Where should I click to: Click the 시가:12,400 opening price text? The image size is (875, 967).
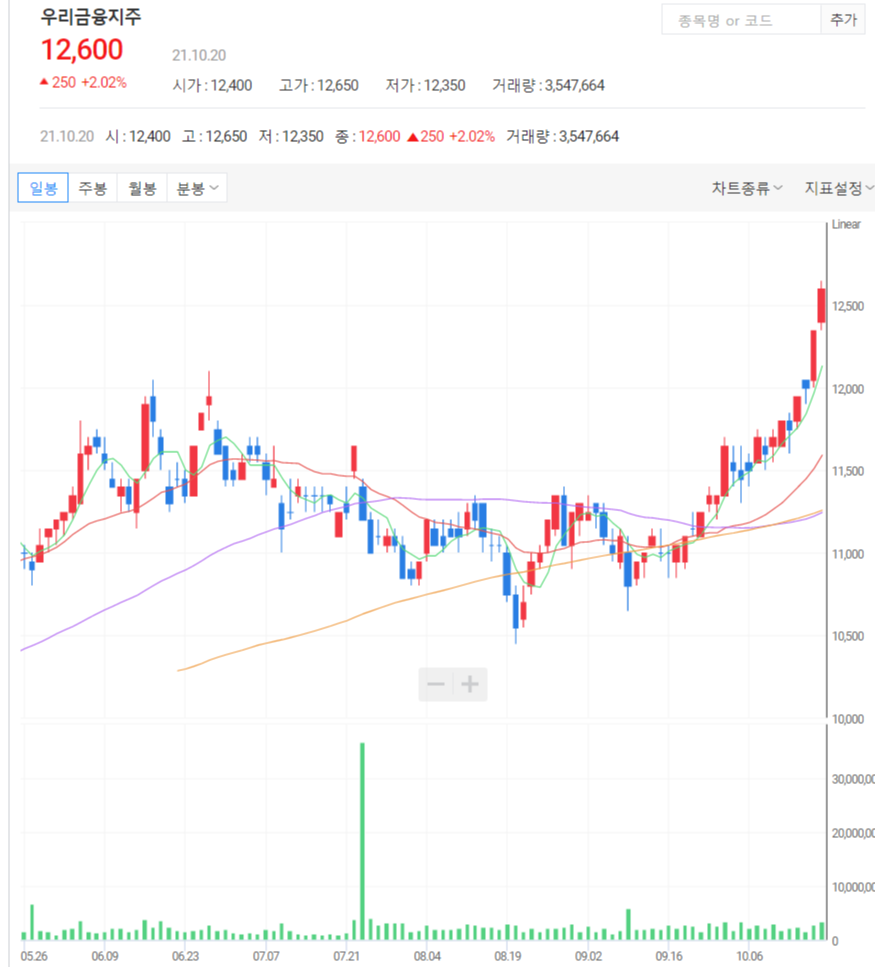[x=212, y=85]
